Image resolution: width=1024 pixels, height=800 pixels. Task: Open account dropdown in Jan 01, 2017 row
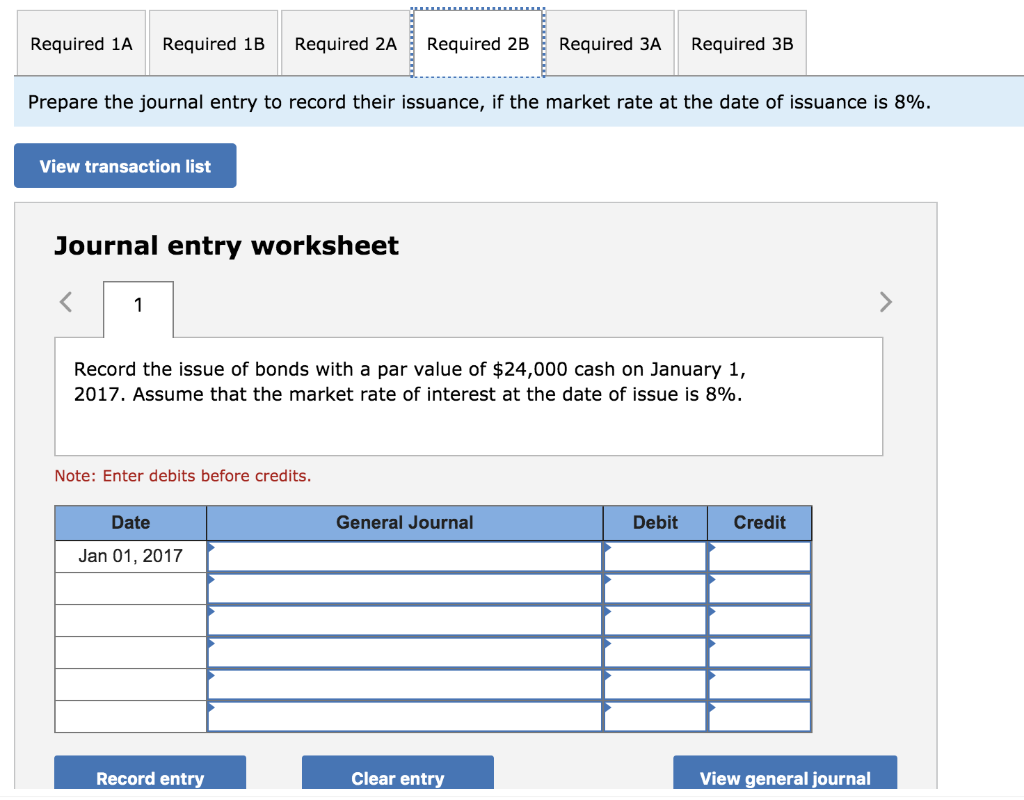(x=405, y=556)
